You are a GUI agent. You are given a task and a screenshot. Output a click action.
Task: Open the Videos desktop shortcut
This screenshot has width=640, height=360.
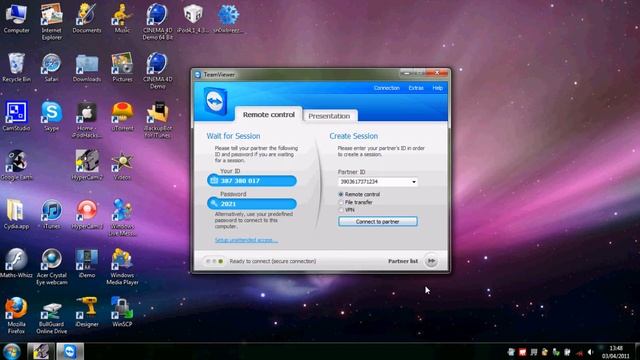pyautogui.click(x=122, y=165)
